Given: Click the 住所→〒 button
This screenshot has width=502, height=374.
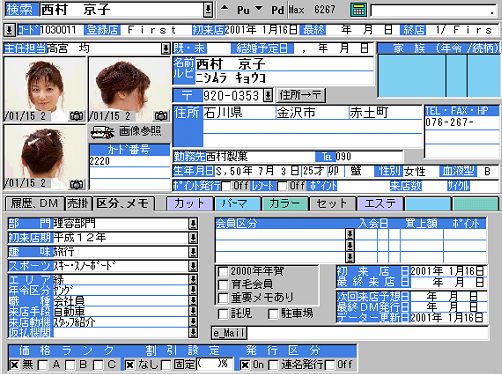Looking at the screenshot, I should click(x=300, y=95).
